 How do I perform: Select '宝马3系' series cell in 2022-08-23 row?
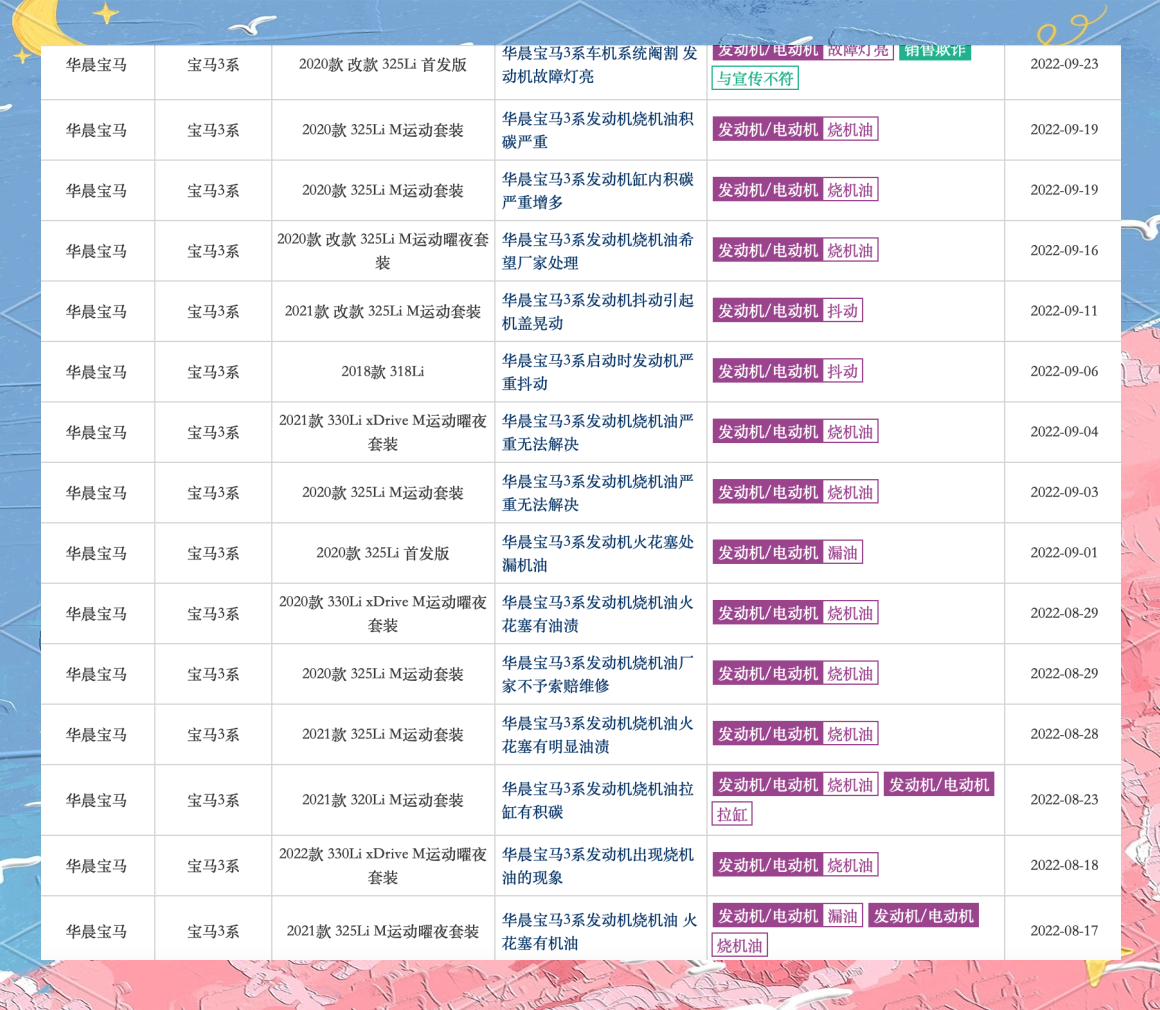point(213,800)
